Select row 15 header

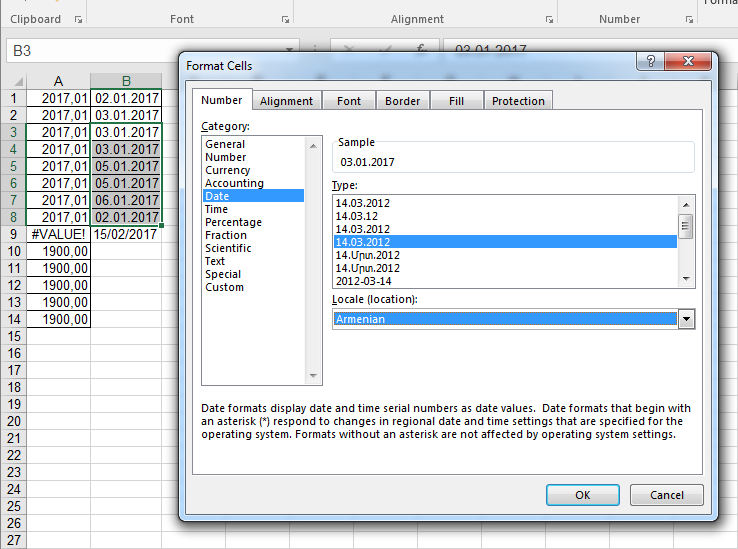(14, 336)
